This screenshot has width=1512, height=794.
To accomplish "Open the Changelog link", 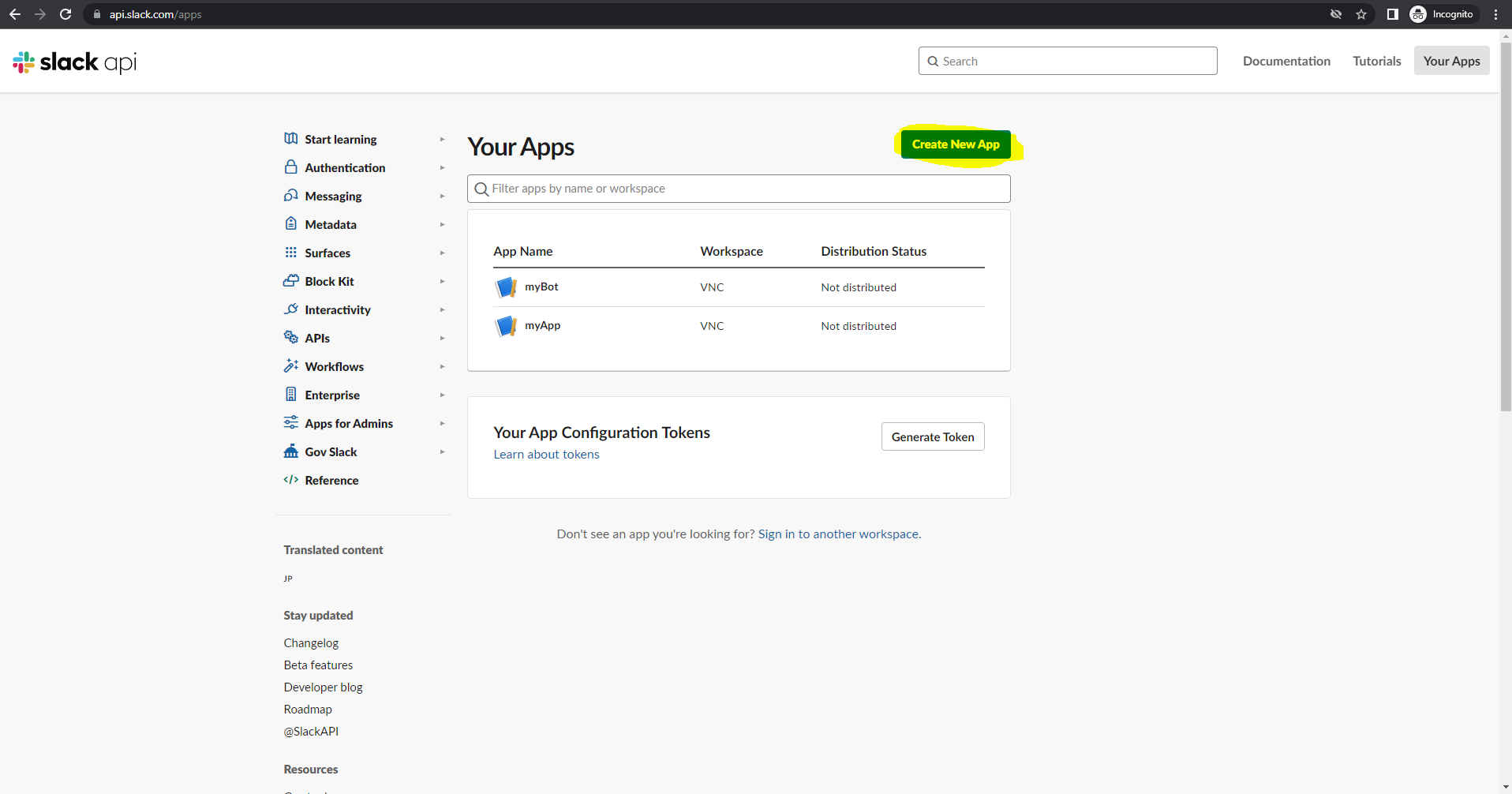I will [x=311, y=642].
